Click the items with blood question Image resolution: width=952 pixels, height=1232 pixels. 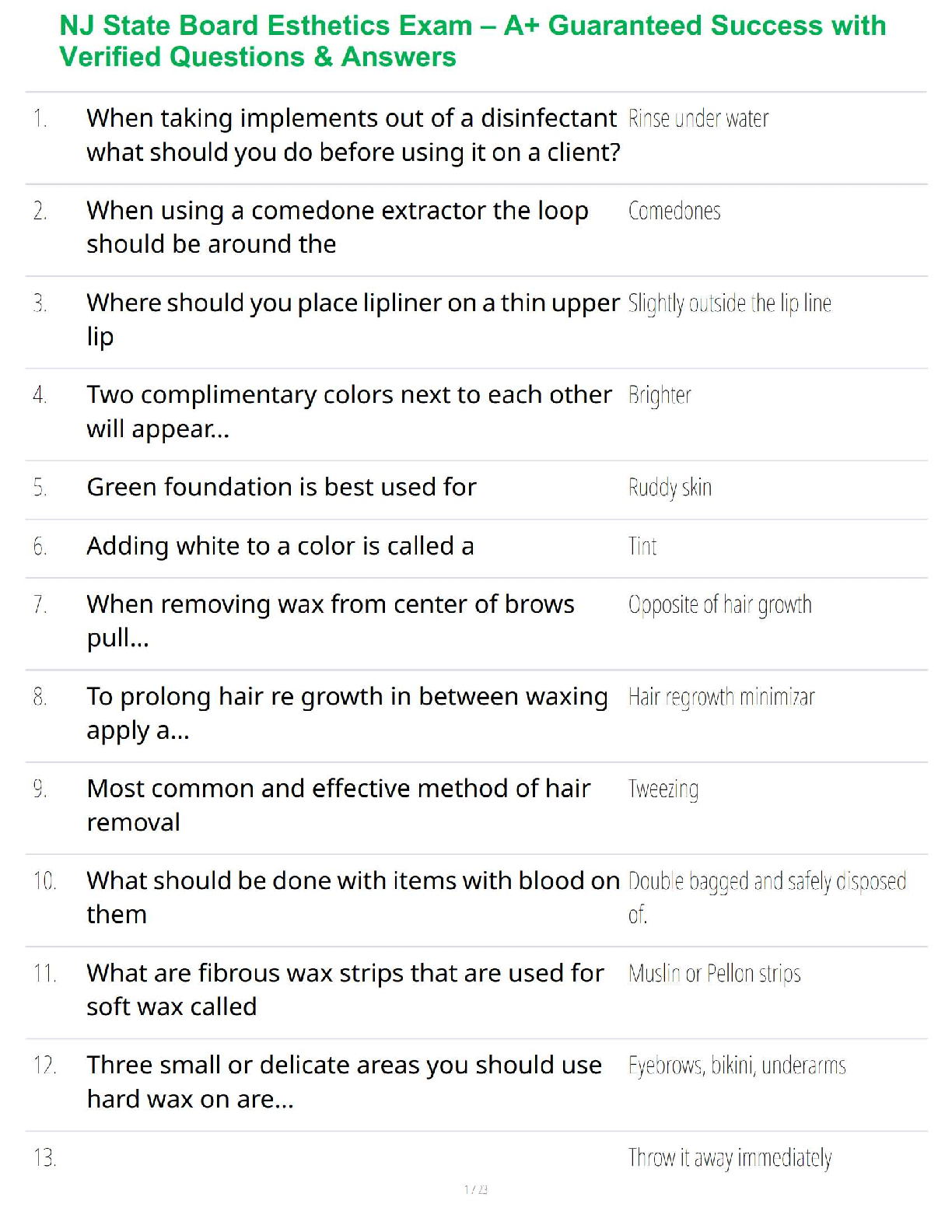pos(353,898)
